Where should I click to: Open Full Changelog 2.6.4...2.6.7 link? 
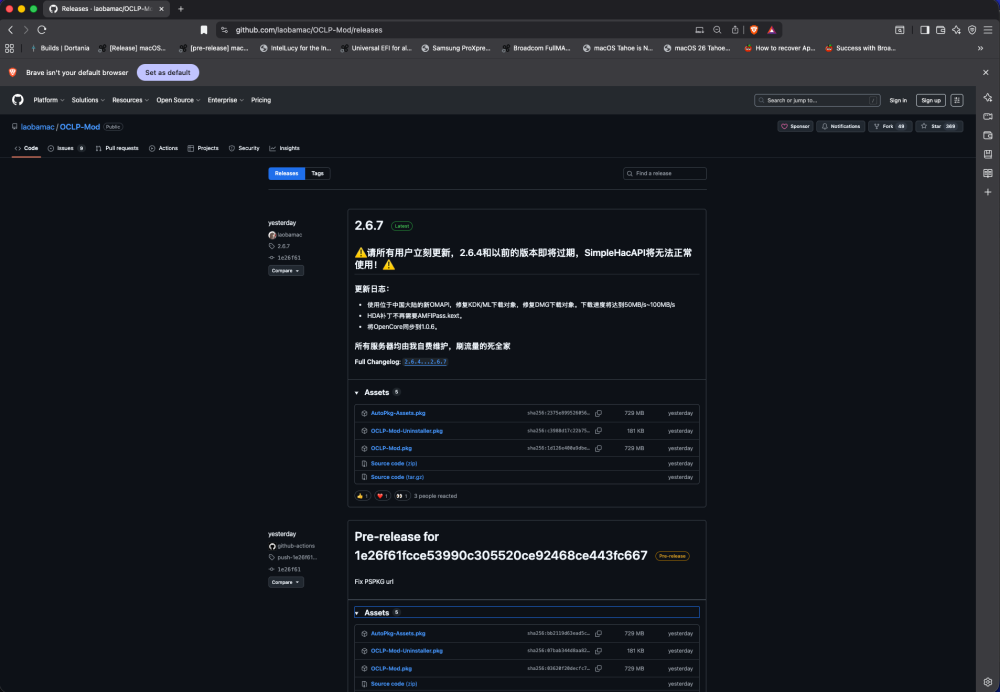425,362
